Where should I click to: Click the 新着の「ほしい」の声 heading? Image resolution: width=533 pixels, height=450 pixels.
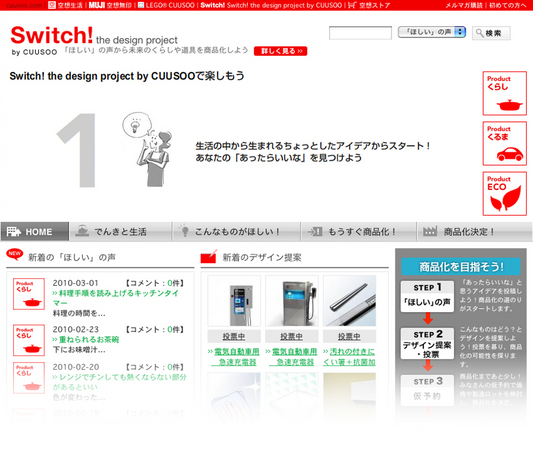pyautogui.click(x=72, y=257)
